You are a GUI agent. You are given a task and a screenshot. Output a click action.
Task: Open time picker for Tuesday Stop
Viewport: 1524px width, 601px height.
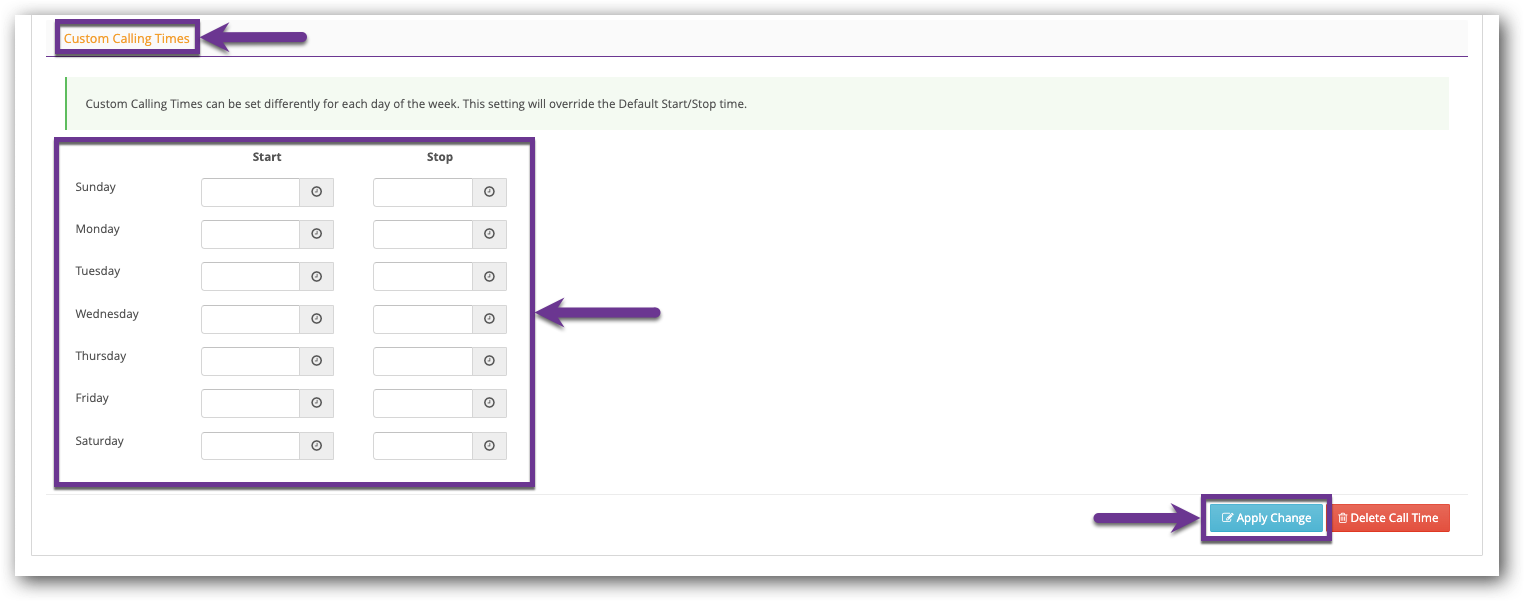pos(489,277)
